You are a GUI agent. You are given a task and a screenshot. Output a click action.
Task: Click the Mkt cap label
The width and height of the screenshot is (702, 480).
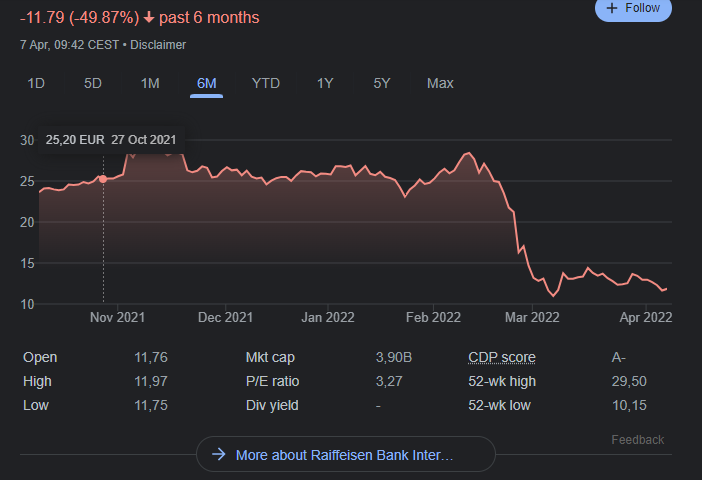point(270,357)
